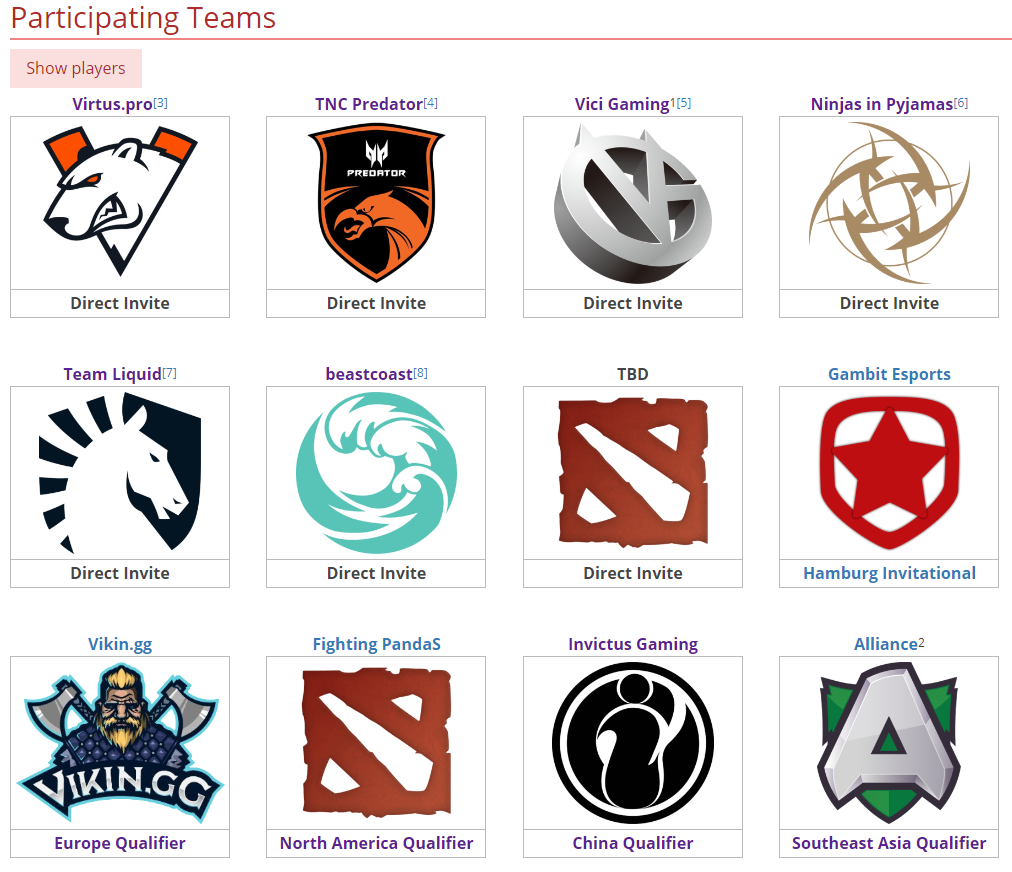Open the Alliance green shield logo
This screenshot has width=1012, height=872.
click(x=889, y=743)
